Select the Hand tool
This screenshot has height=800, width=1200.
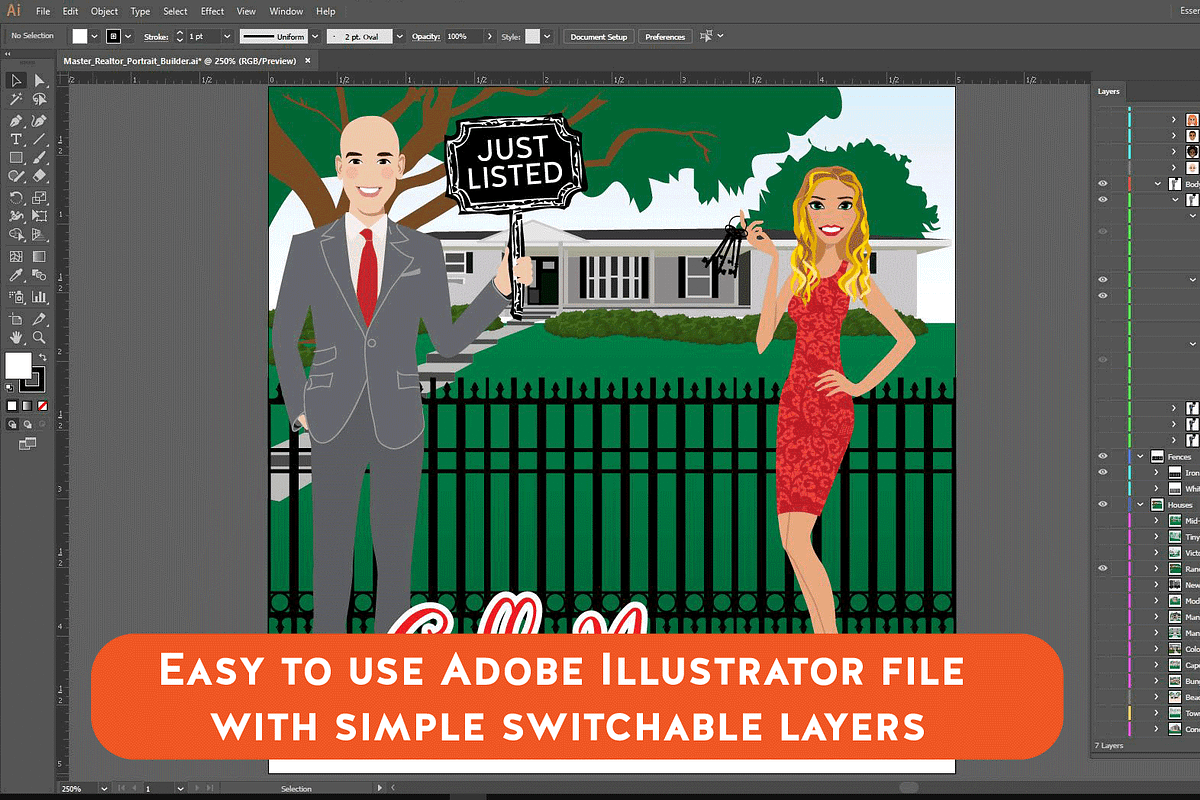tap(17, 338)
